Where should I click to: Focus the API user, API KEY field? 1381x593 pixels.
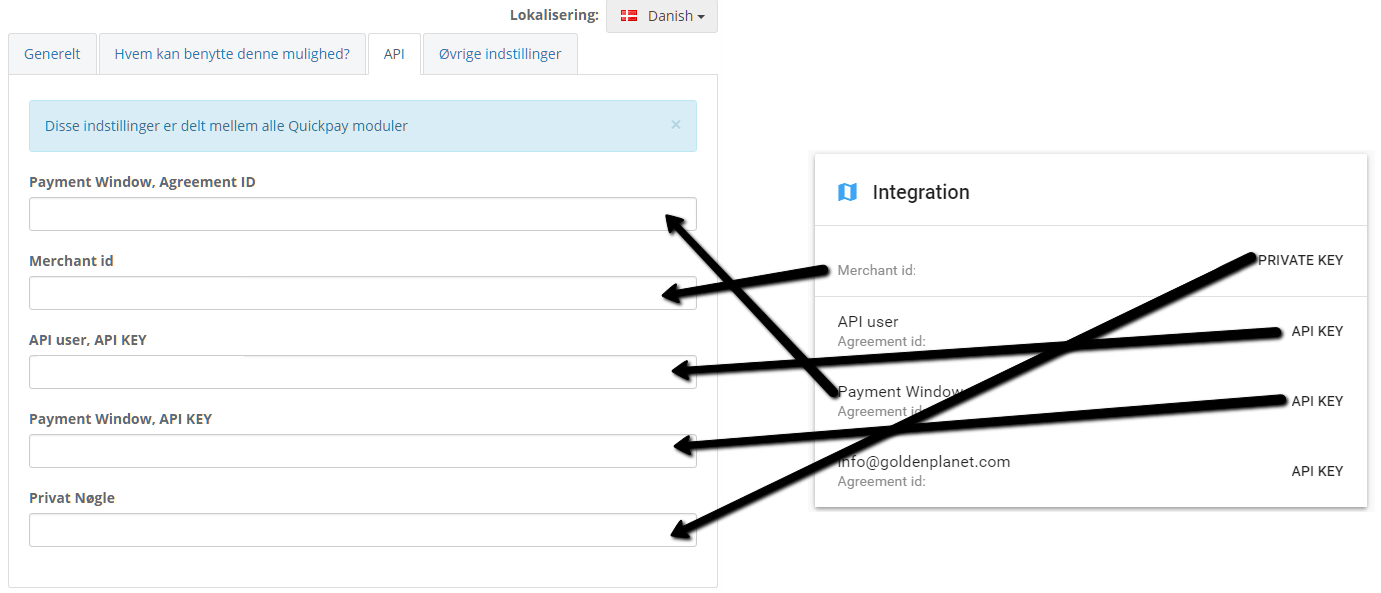pos(363,372)
